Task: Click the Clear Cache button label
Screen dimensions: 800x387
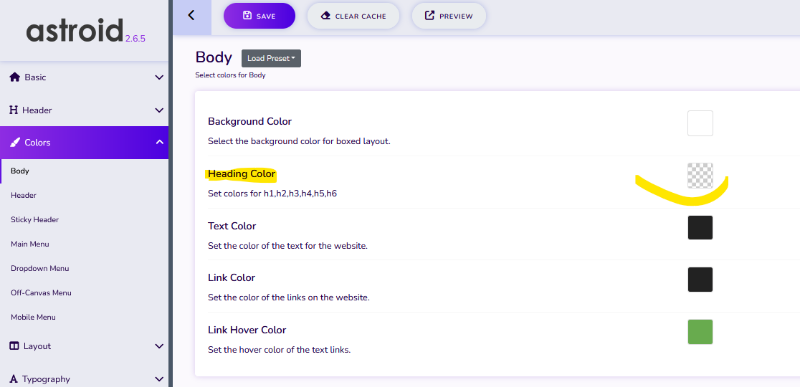Action: (361, 16)
